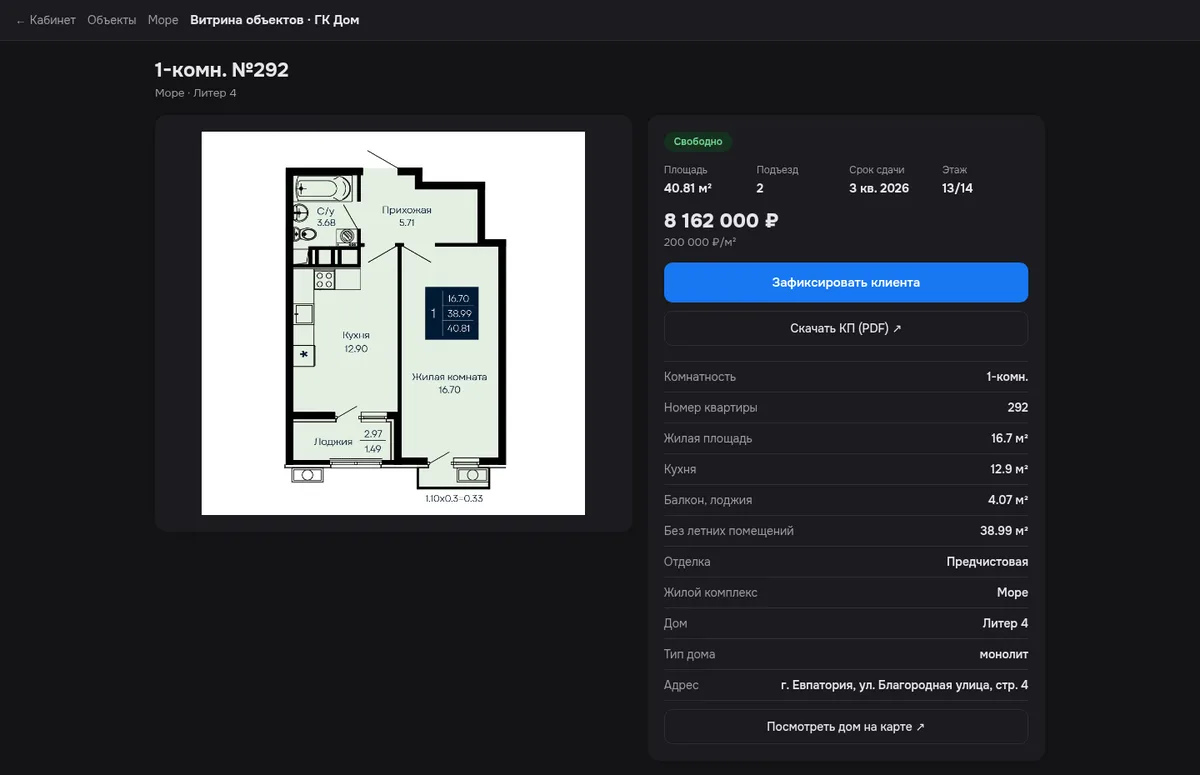Open the apartment floor plan image

(393, 323)
